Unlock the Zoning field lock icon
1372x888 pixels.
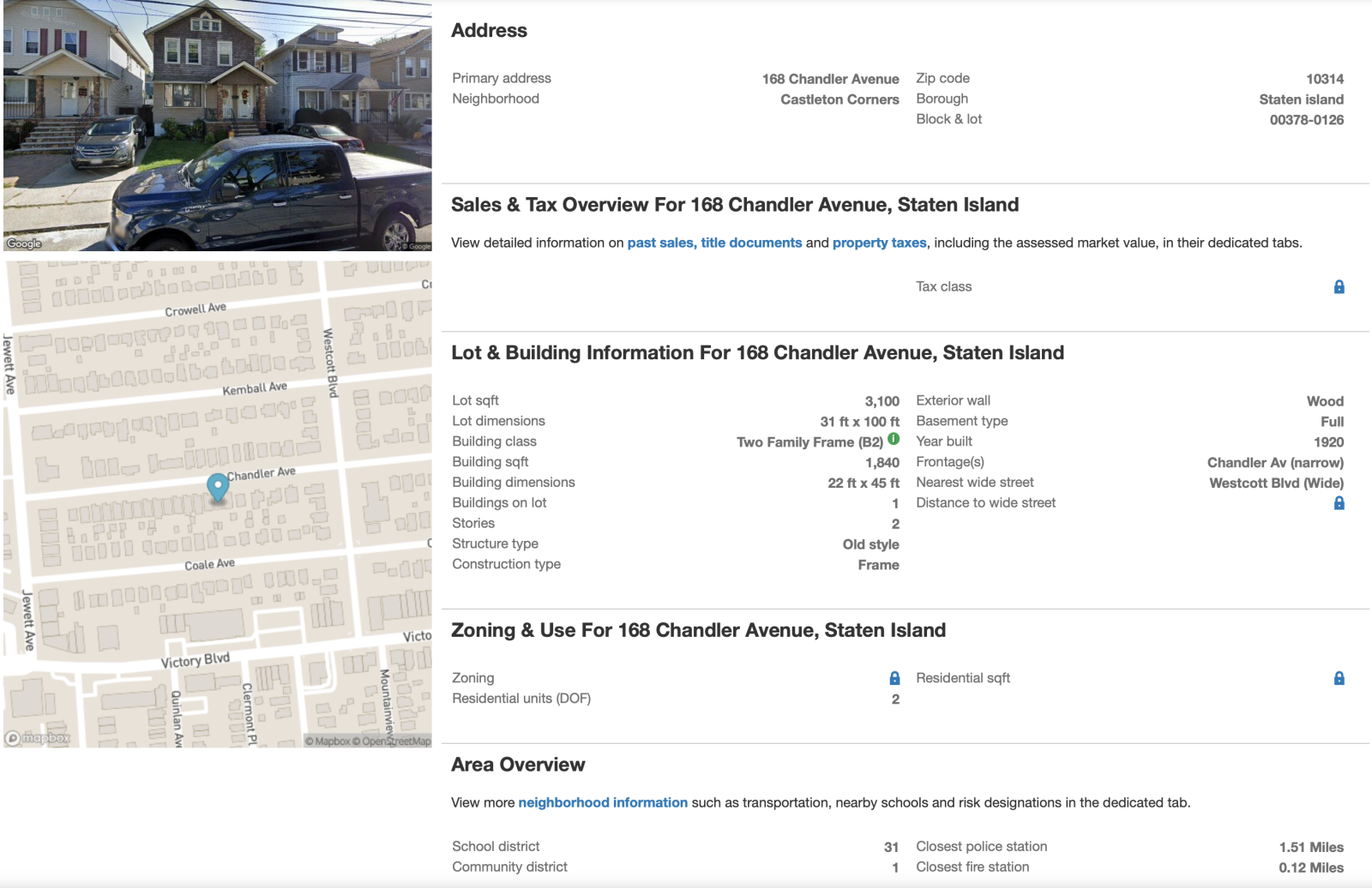[x=894, y=678]
